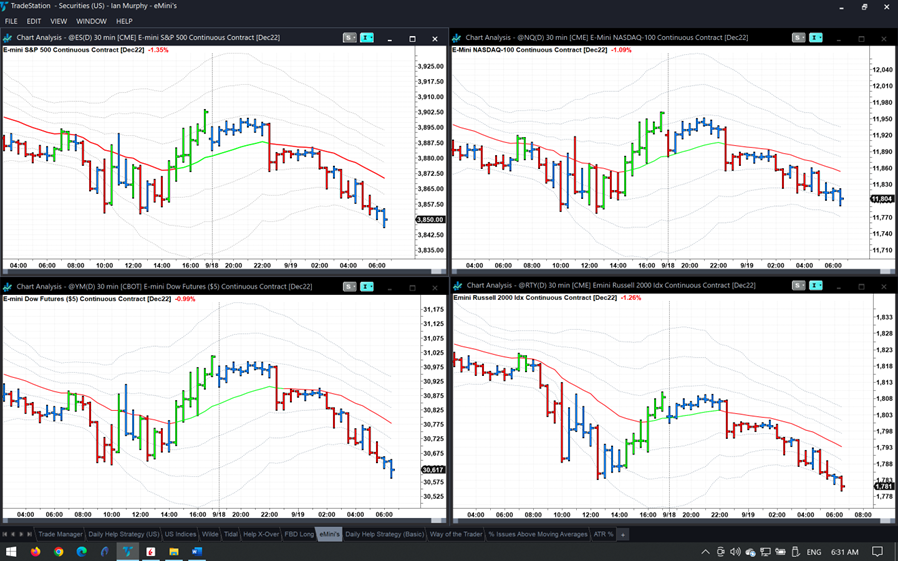
Task: Open Google Chrome from the taskbar
Action: point(59,552)
